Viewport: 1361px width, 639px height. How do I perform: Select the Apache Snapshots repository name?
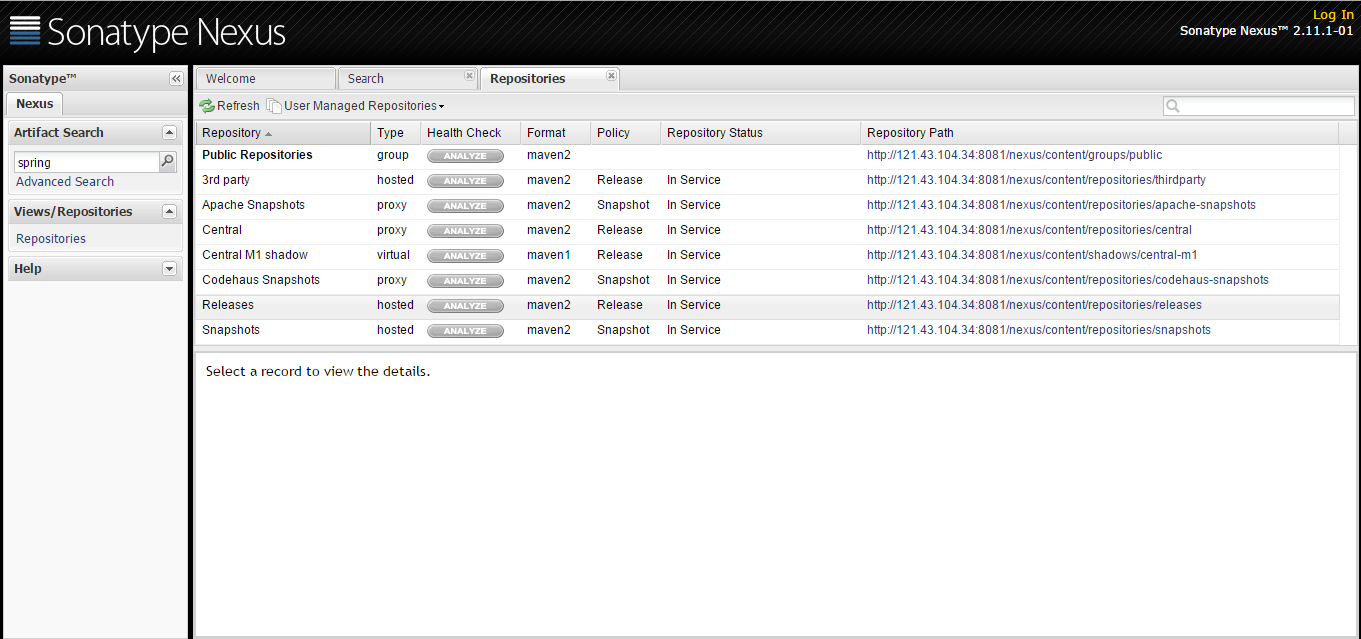point(253,205)
